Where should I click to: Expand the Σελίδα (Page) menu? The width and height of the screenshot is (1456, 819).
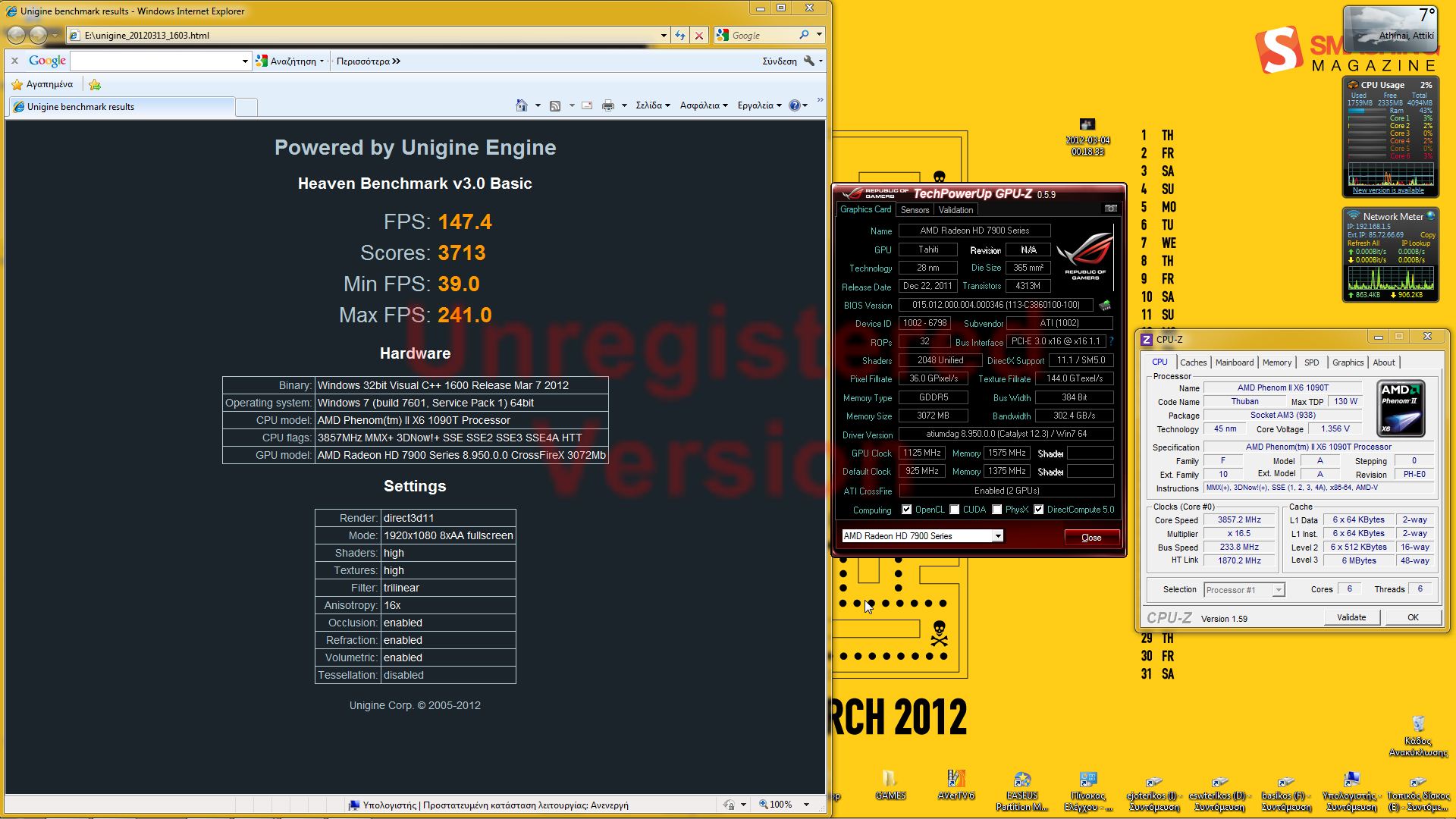coord(653,105)
